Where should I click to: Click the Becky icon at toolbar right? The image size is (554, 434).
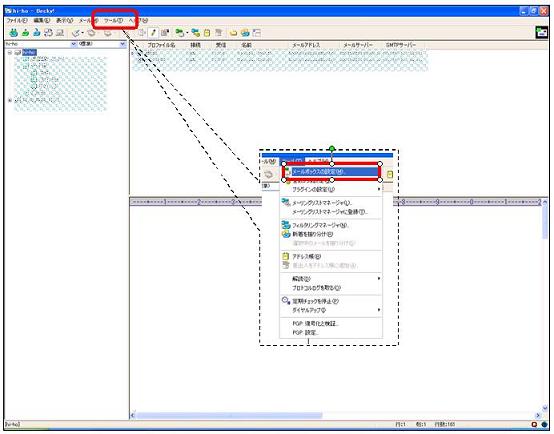pos(542,33)
